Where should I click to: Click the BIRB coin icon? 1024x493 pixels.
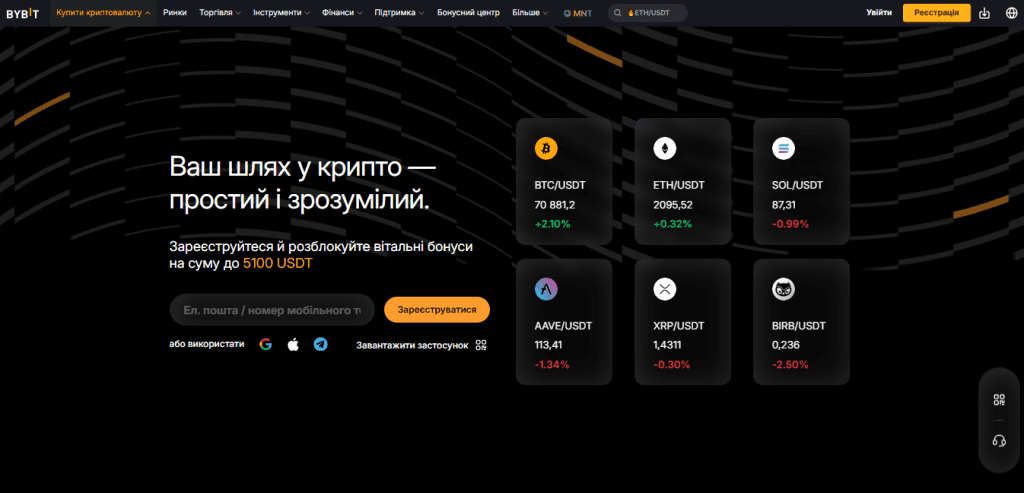[784, 289]
